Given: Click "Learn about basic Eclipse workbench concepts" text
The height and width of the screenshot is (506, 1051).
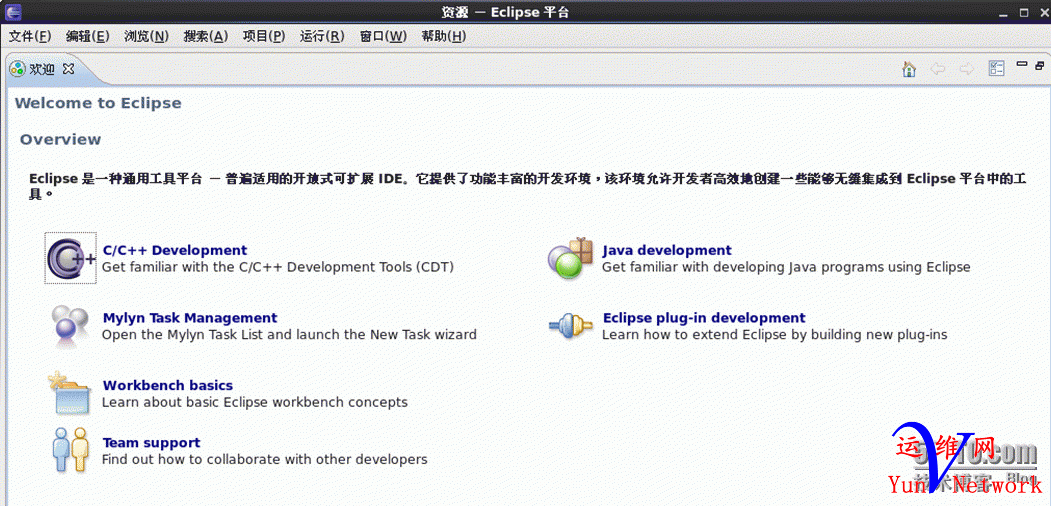Looking at the screenshot, I should tap(255, 402).
